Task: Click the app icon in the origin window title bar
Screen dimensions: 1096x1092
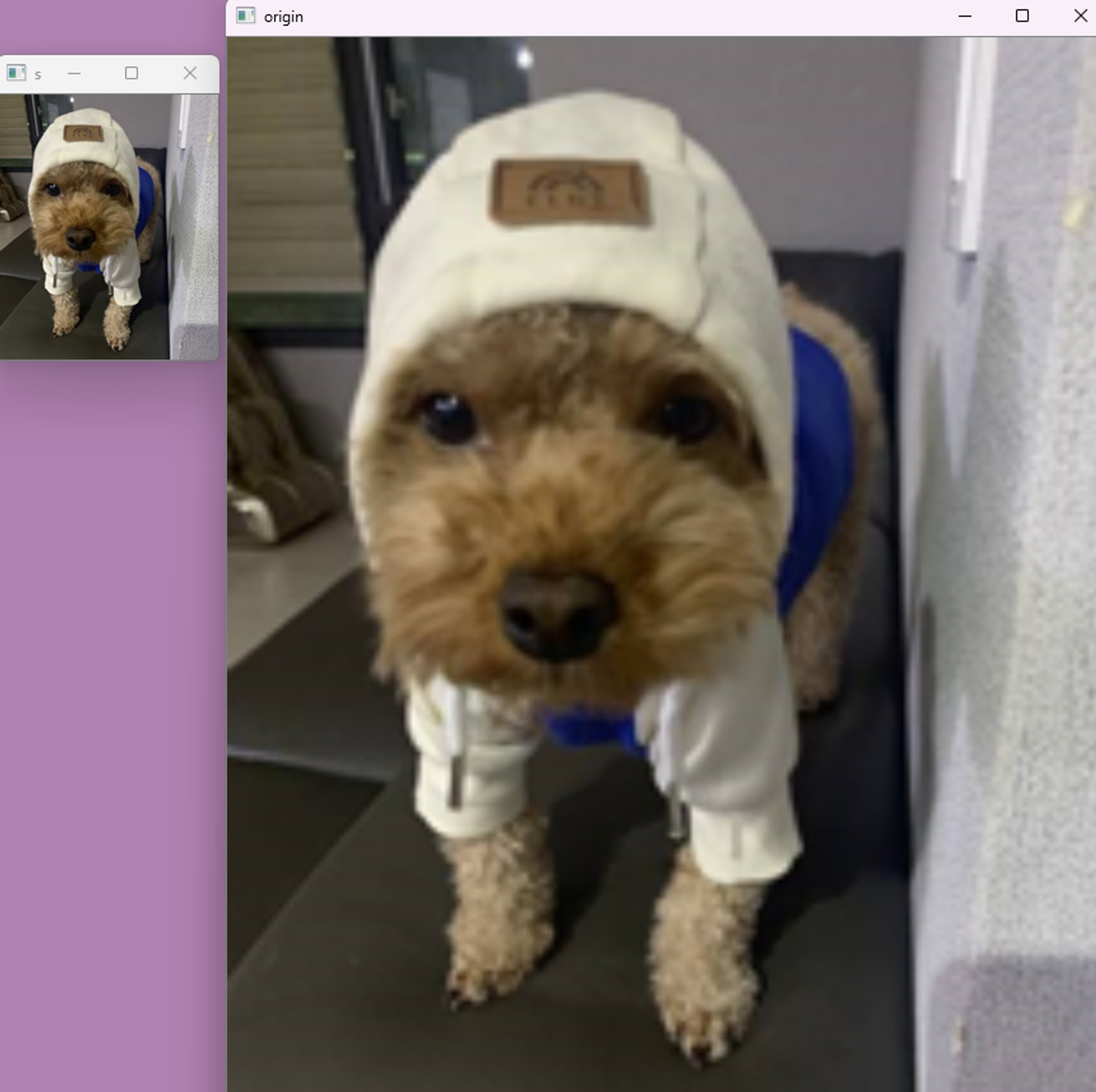Action: [246, 16]
